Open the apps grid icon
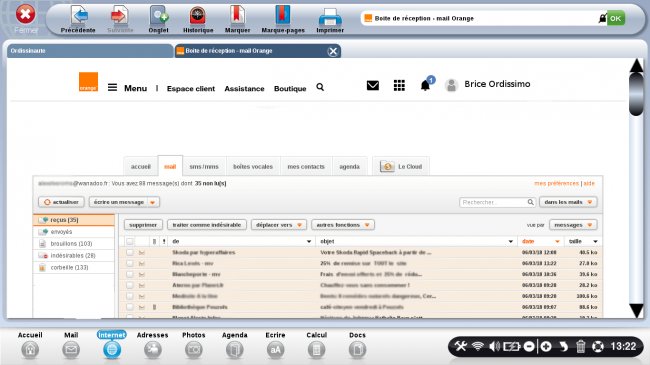The height and width of the screenshot is (365, 650). 399,85
